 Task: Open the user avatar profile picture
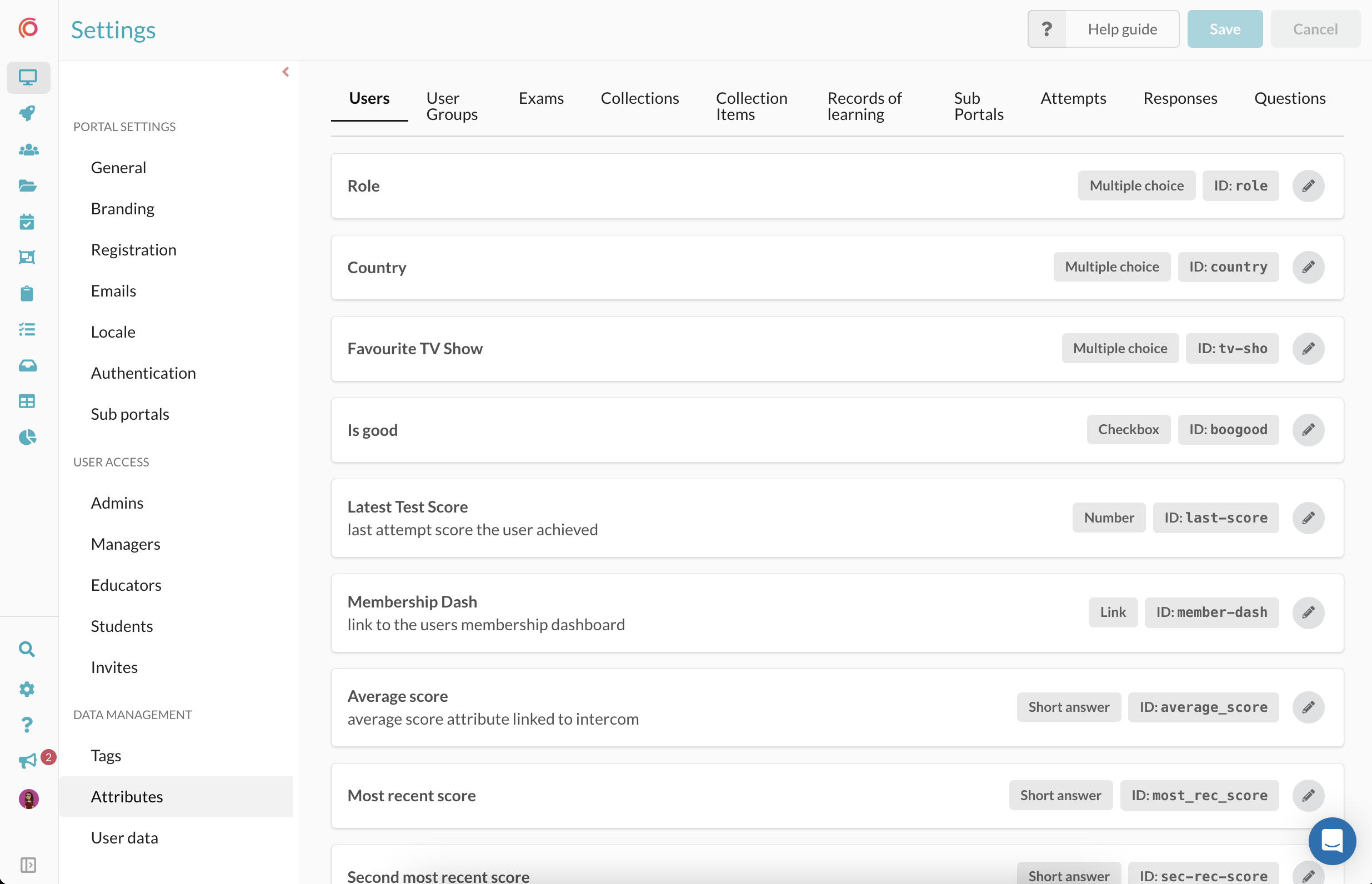pyautogui.click(x=28, y=798)
